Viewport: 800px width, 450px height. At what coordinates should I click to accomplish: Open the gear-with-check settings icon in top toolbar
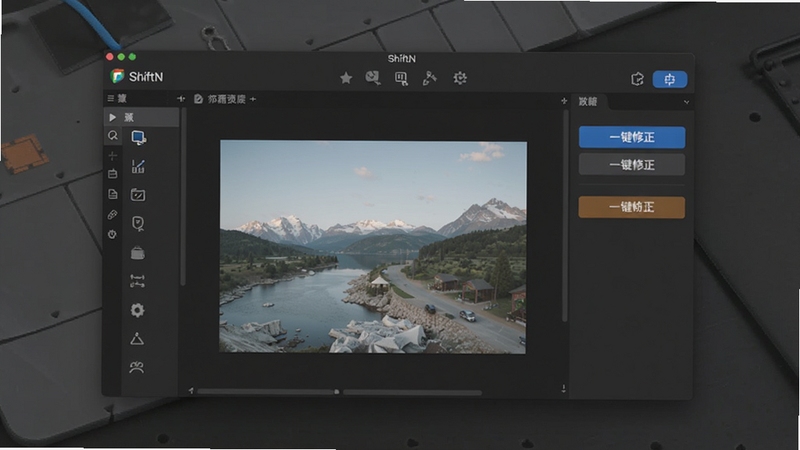460,78
